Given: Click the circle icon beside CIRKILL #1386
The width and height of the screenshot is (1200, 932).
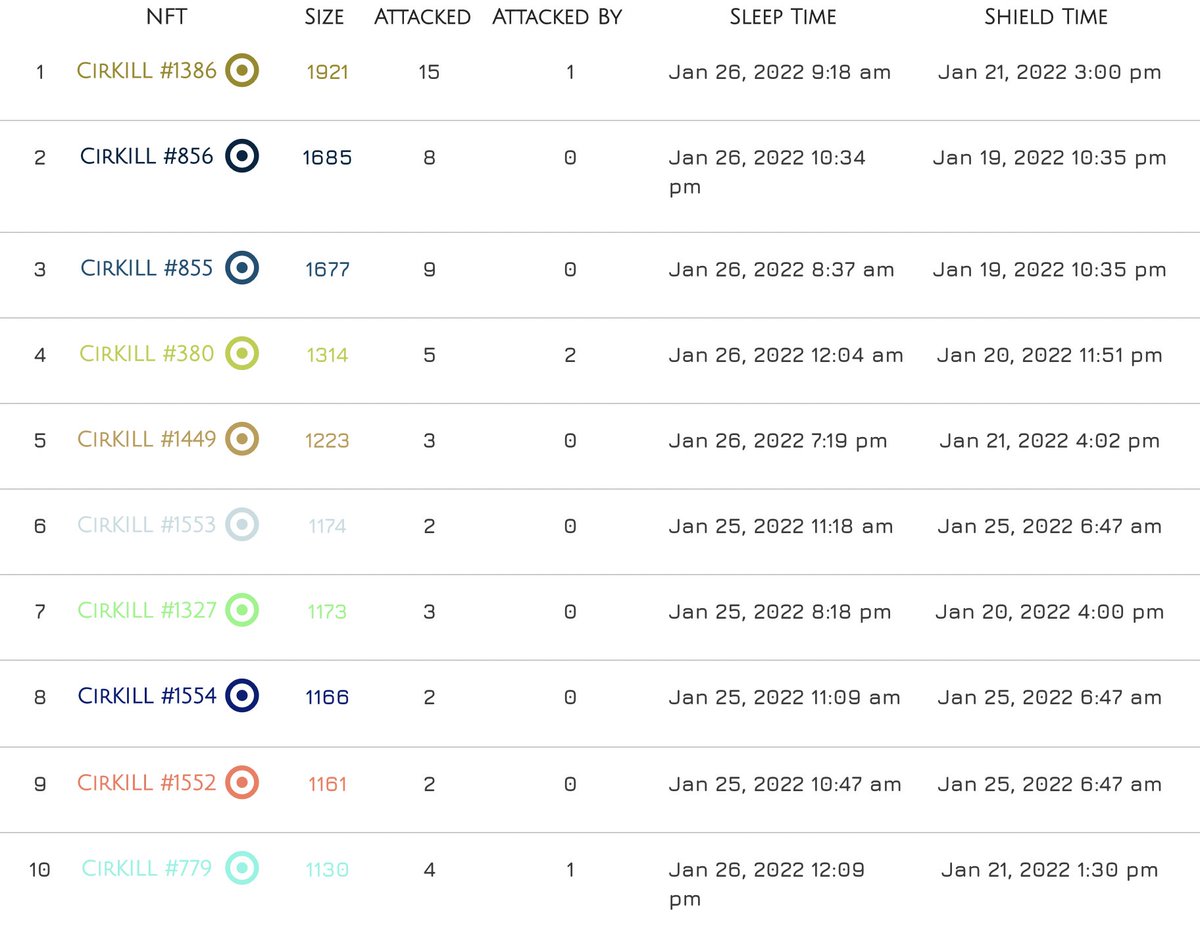Looking at the screenshot, I should click(242, 71).
